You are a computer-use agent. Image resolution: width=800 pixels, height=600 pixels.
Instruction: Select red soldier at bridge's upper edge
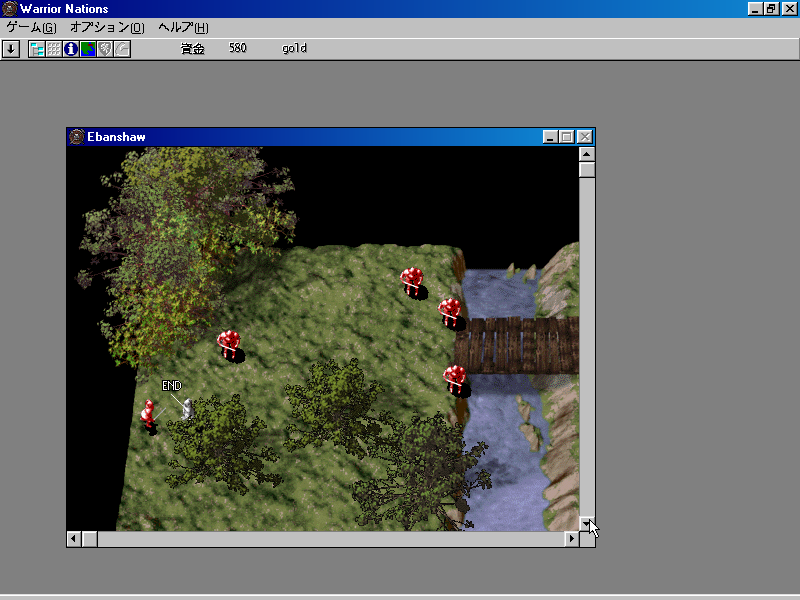pos(451,314)
